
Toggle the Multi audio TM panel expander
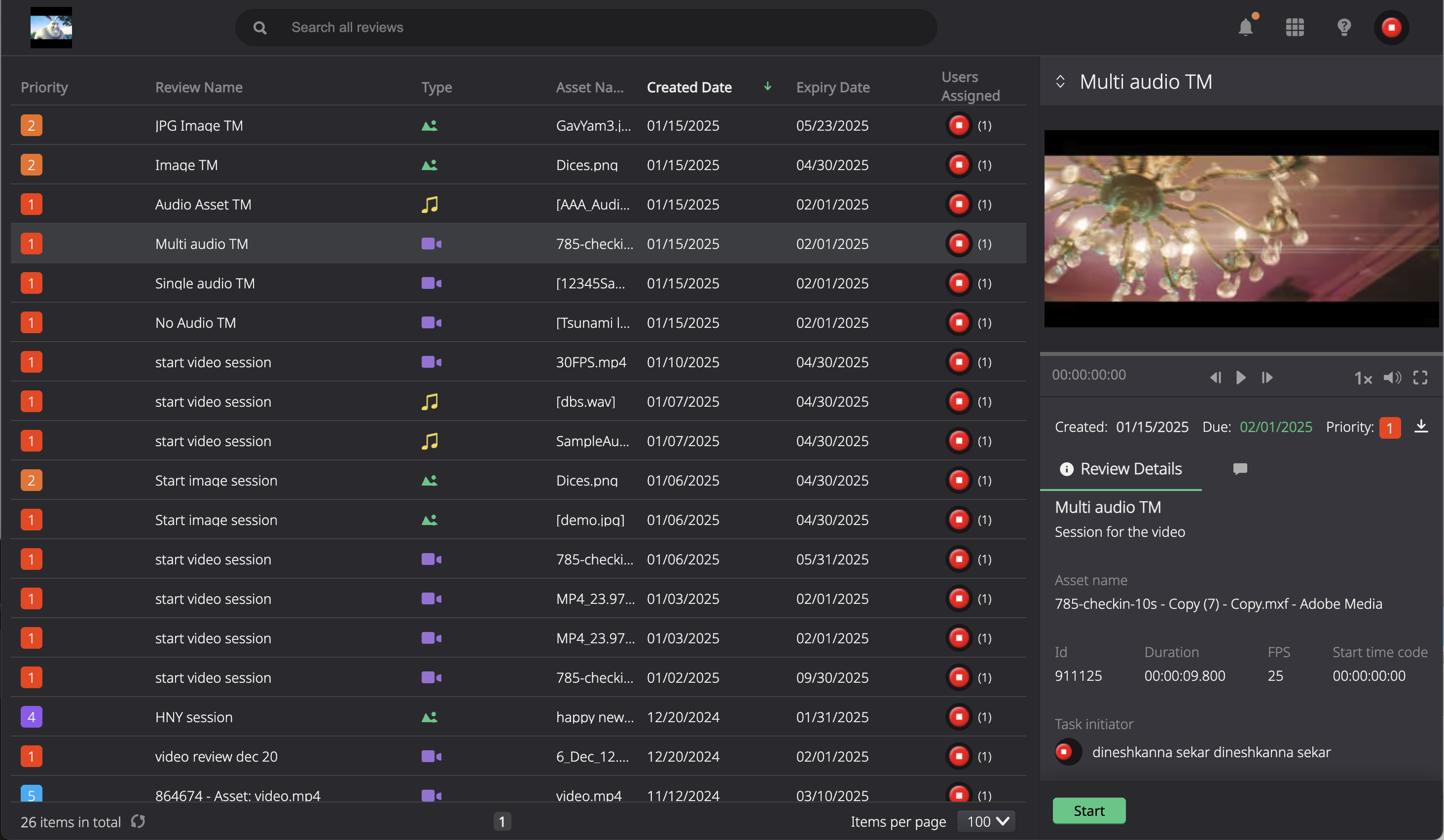coord(1060,82)
